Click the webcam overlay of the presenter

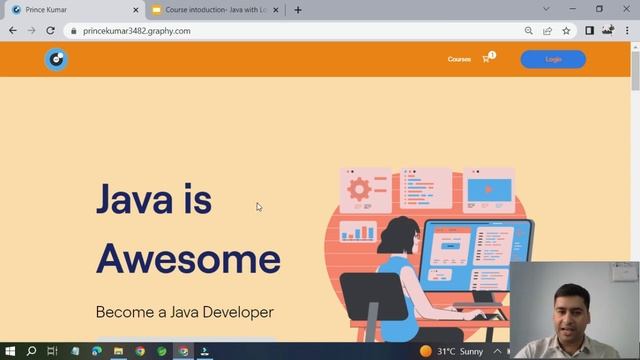click(x=574, y=310)
